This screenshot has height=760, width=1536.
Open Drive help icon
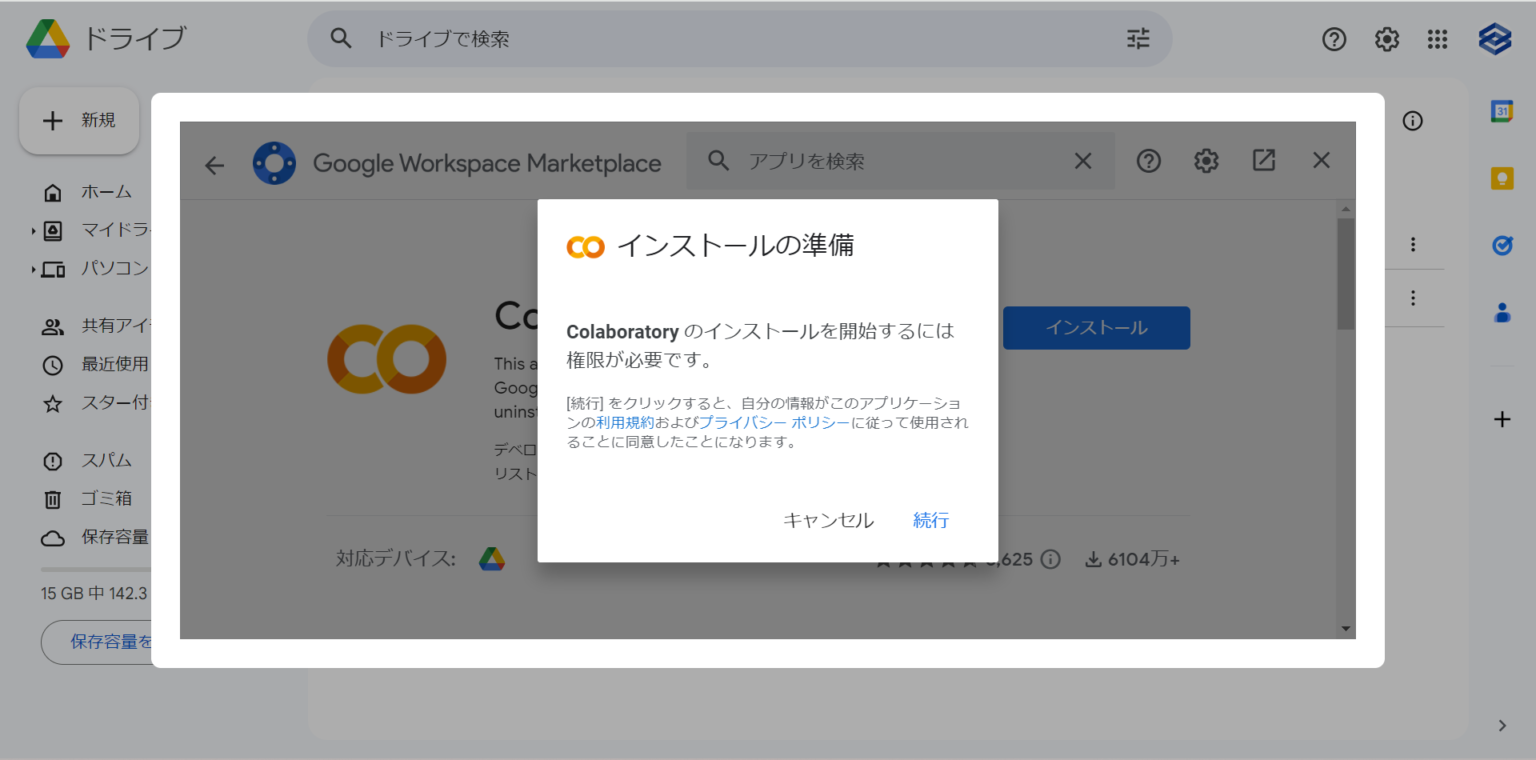tap(1334, 39)
